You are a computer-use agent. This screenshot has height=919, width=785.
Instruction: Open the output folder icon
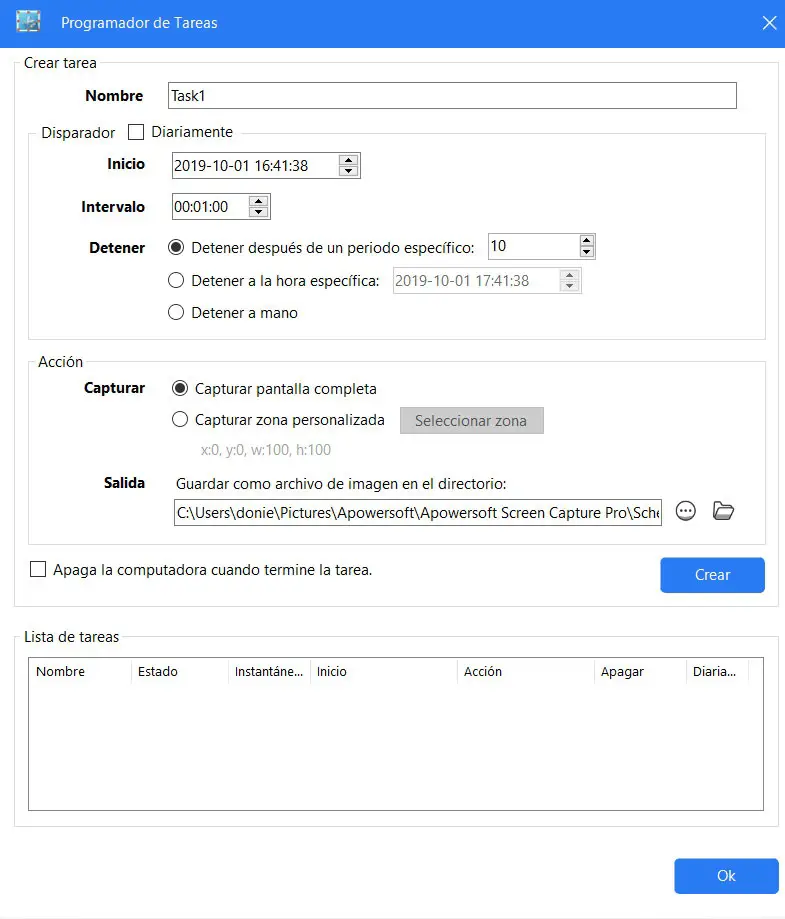click(x=723, y=511)
